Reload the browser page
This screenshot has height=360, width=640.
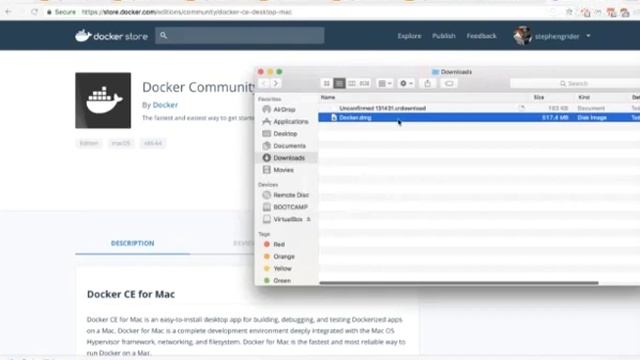[x=34, y=12]
